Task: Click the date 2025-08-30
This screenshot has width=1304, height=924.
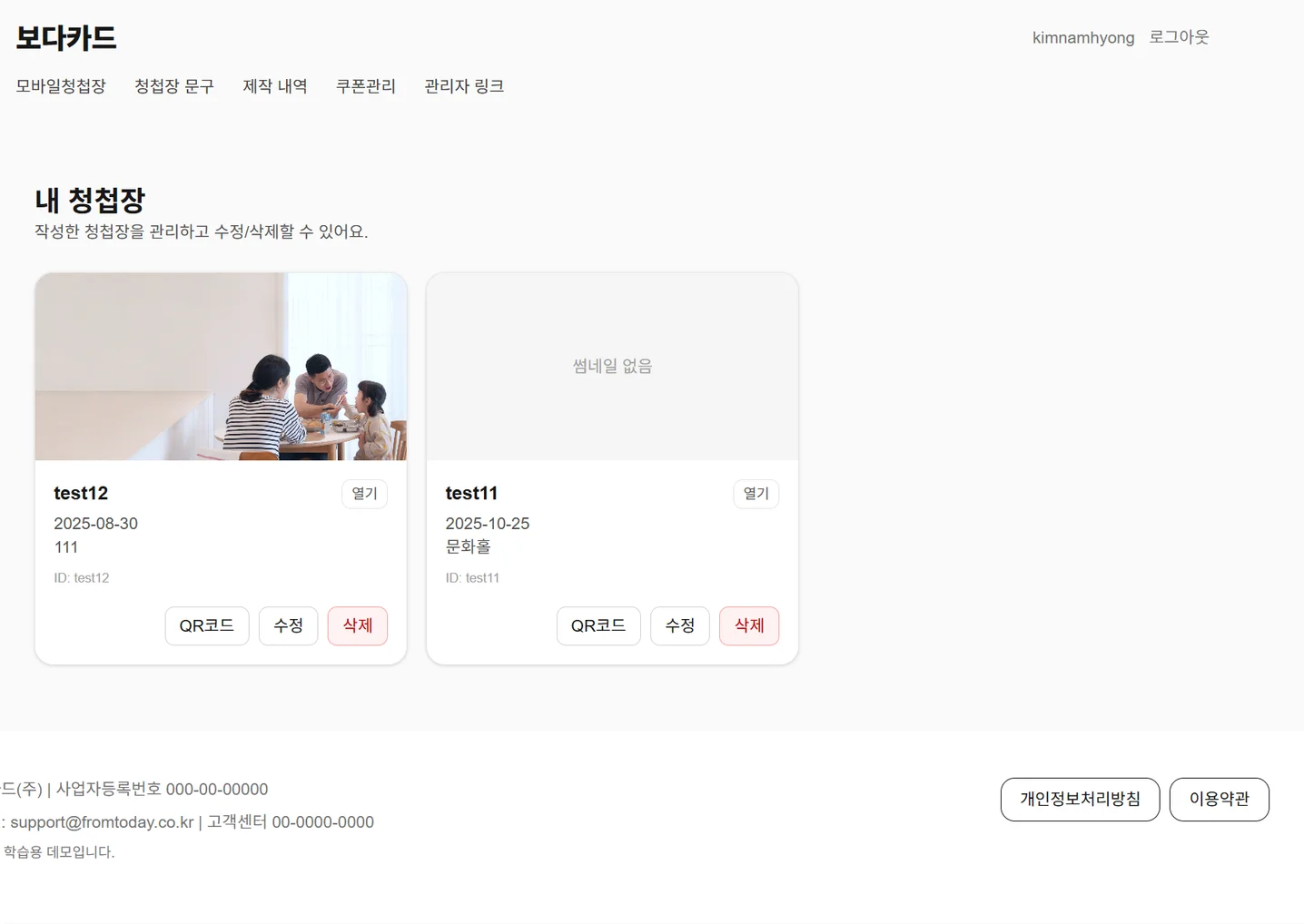Action: [x=95, y=524]
